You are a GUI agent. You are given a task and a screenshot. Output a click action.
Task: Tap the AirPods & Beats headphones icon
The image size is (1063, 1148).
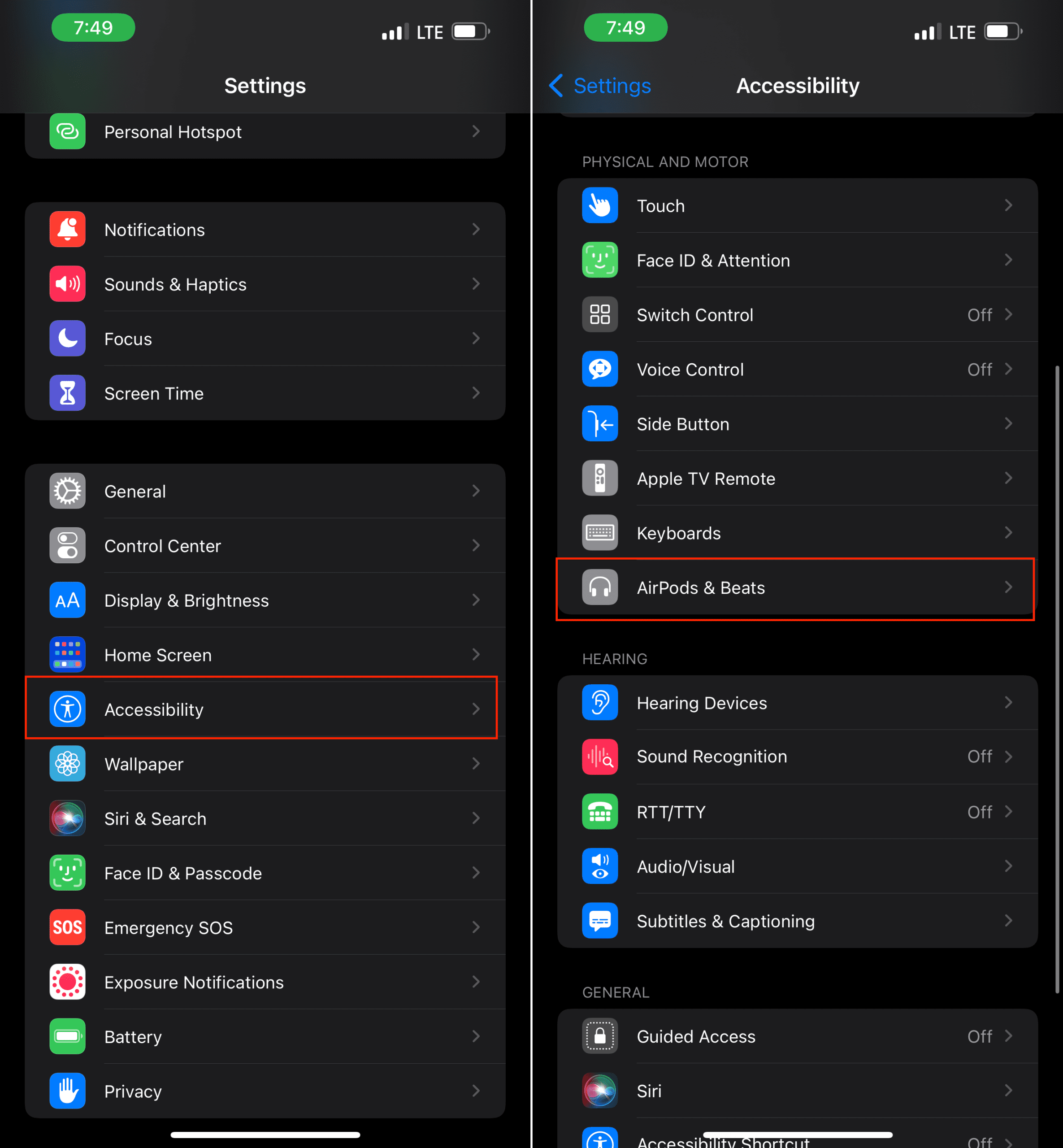click(x=600, y=587)
